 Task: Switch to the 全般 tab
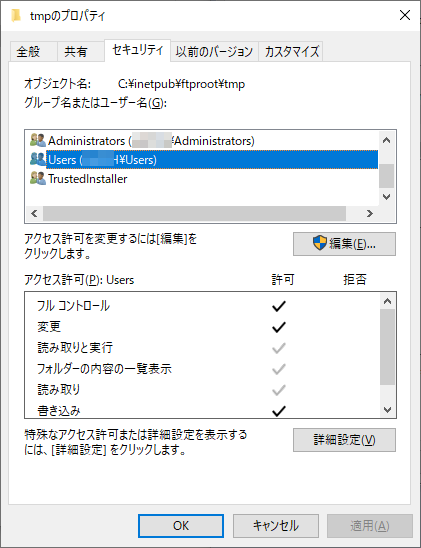29,52
